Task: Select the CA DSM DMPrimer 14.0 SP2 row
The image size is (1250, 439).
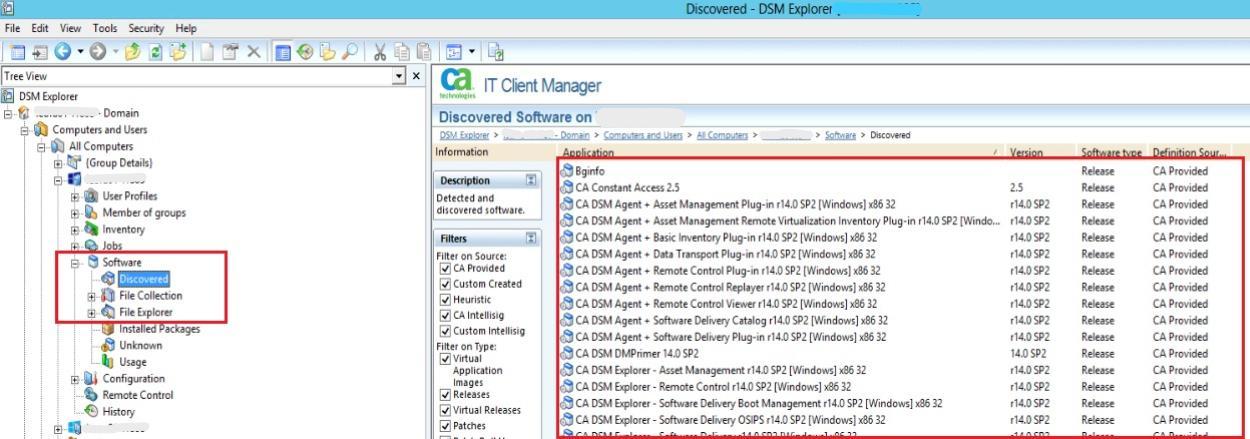Action: tap(900, 353)
